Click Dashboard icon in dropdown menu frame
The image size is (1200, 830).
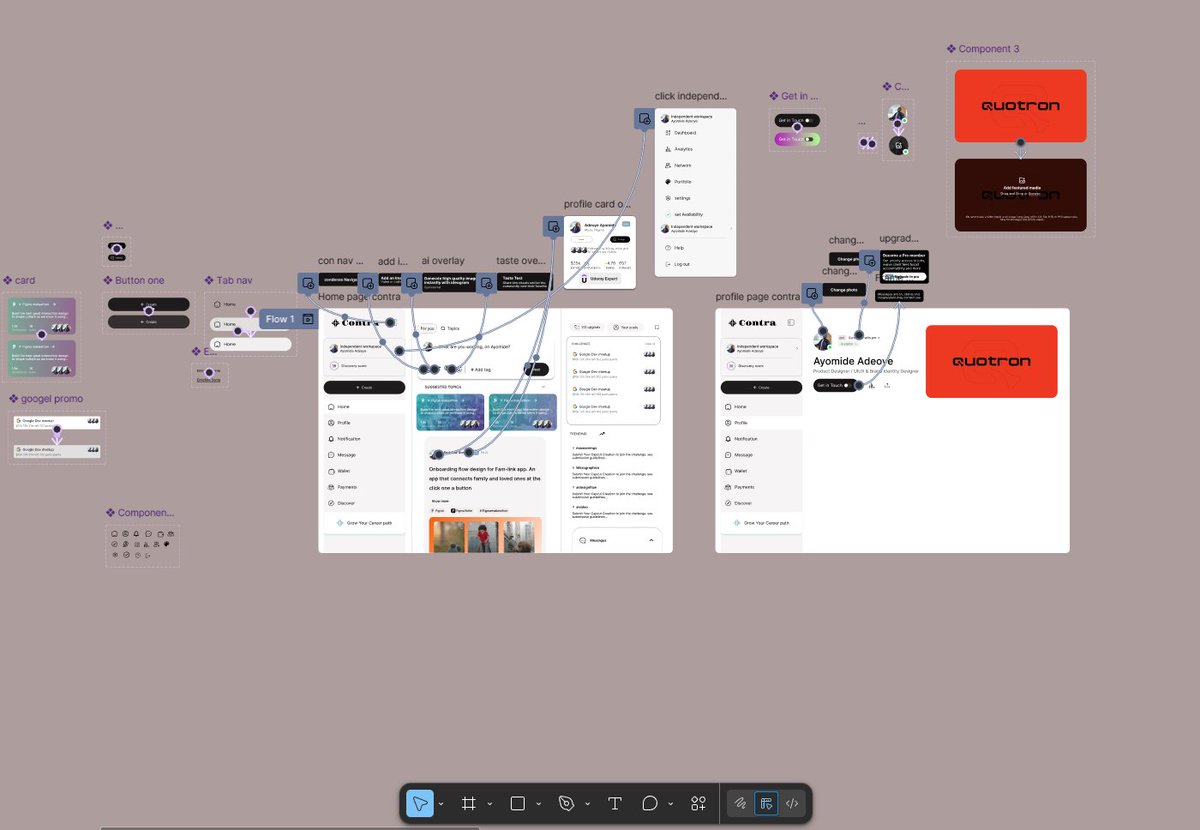pos(667,133)
